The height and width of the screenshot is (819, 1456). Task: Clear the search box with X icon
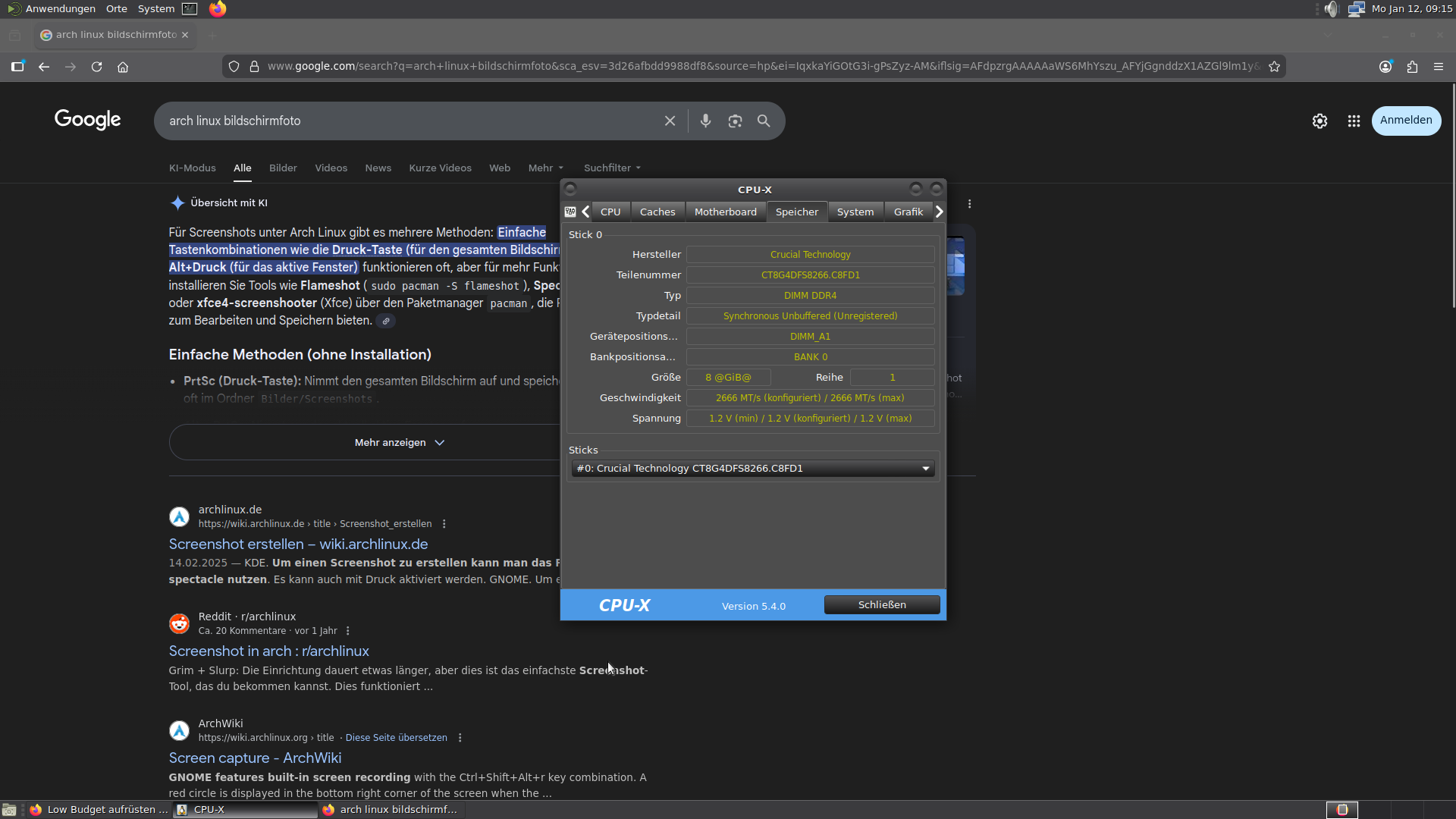(x=670, y=121)
